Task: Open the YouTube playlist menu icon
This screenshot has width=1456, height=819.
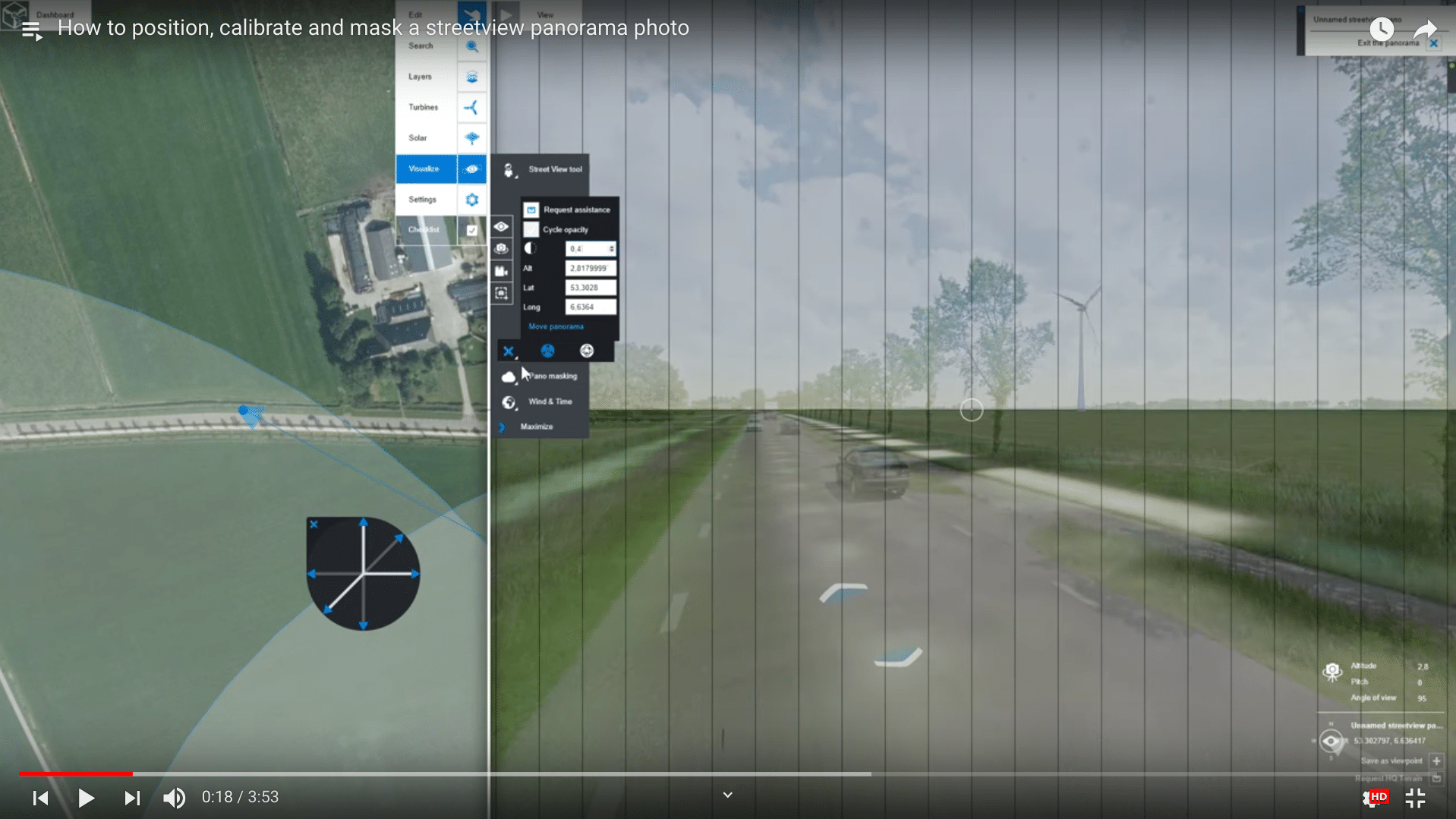Action: click(31, 30)
